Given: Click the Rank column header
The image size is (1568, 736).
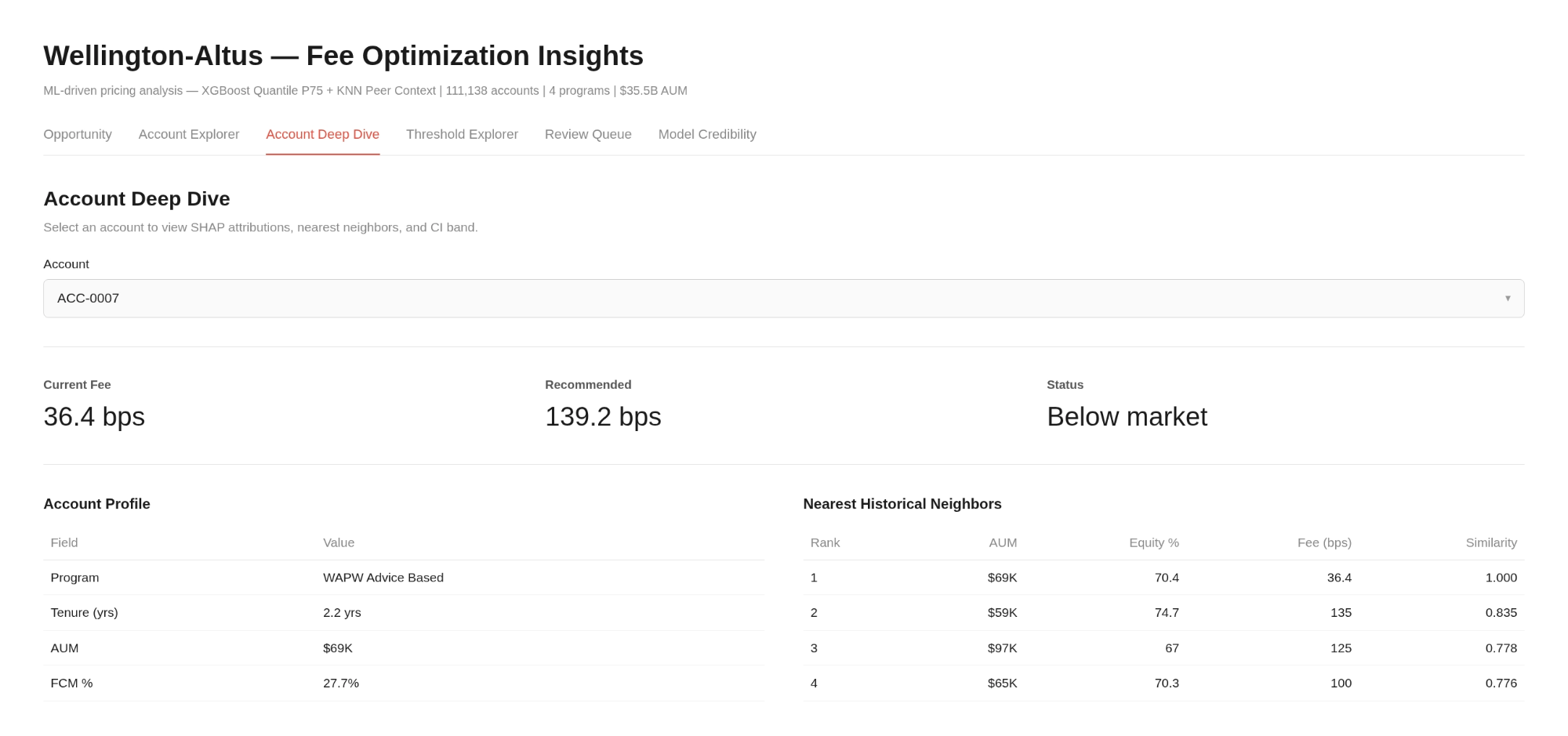Looking at the screenshot, I should point(825,542).
